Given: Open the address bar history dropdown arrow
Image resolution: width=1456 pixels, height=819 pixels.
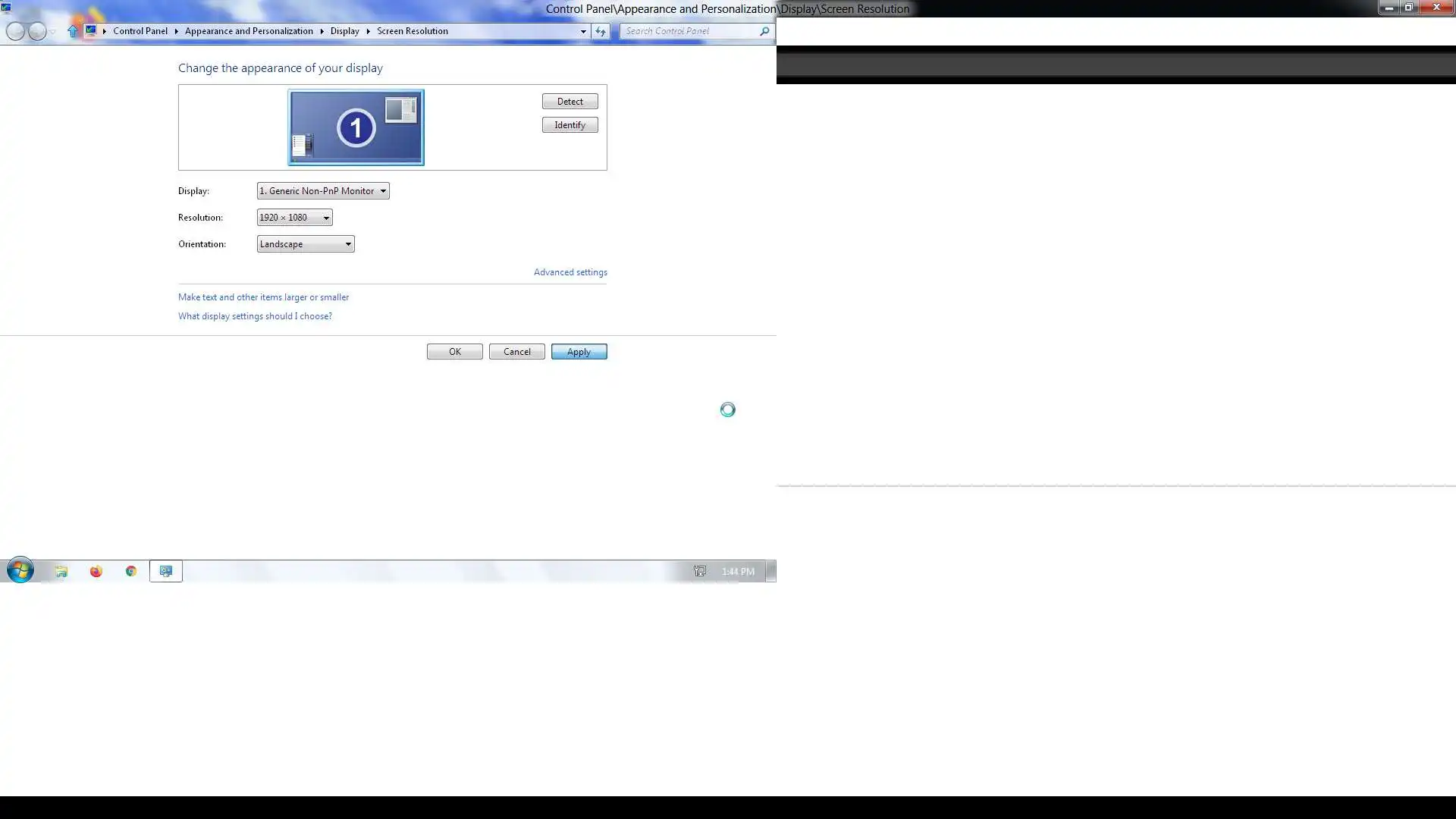Looking at the screenshot, I should pyautogui.click(x=583, y=31).
